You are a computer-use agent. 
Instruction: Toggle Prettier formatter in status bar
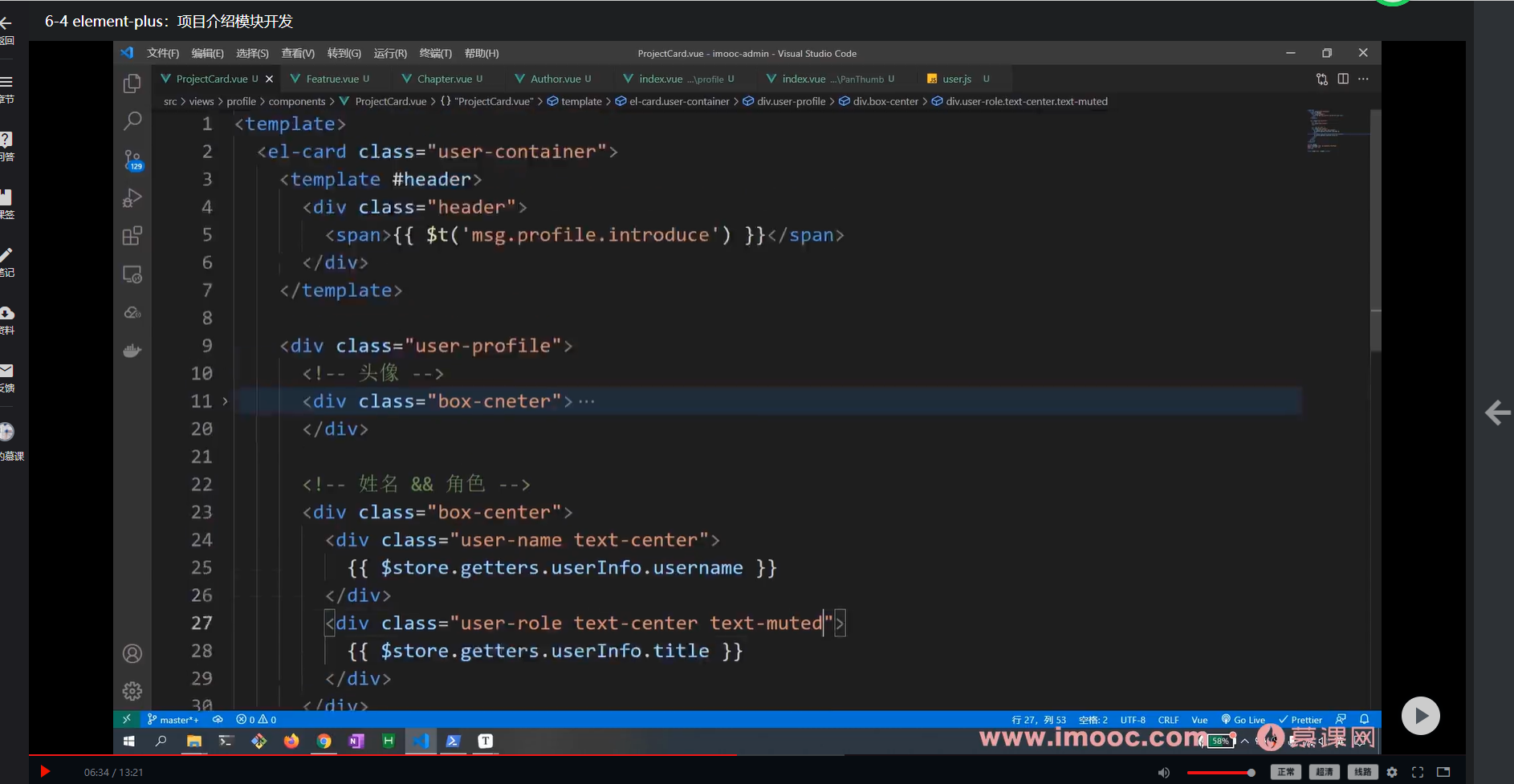coord(1300,719)
